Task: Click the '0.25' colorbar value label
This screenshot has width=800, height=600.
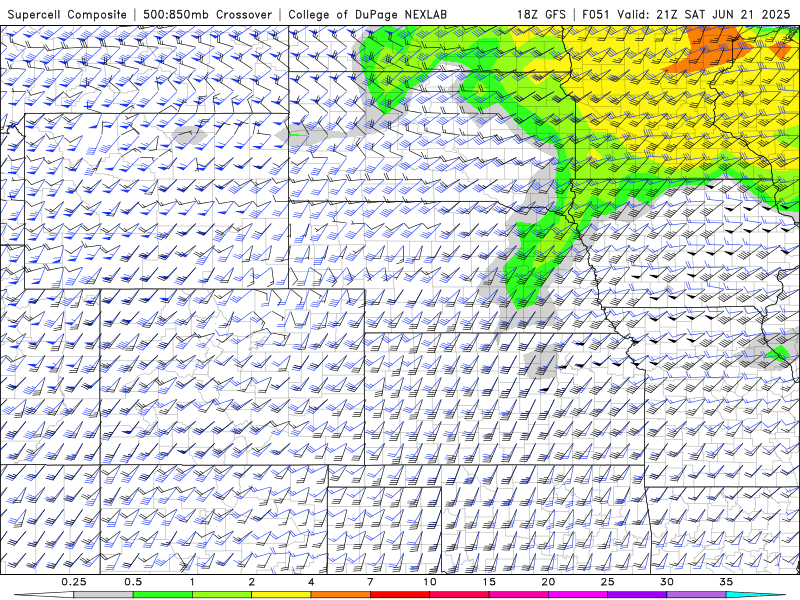Action: [x=74, y=582]
